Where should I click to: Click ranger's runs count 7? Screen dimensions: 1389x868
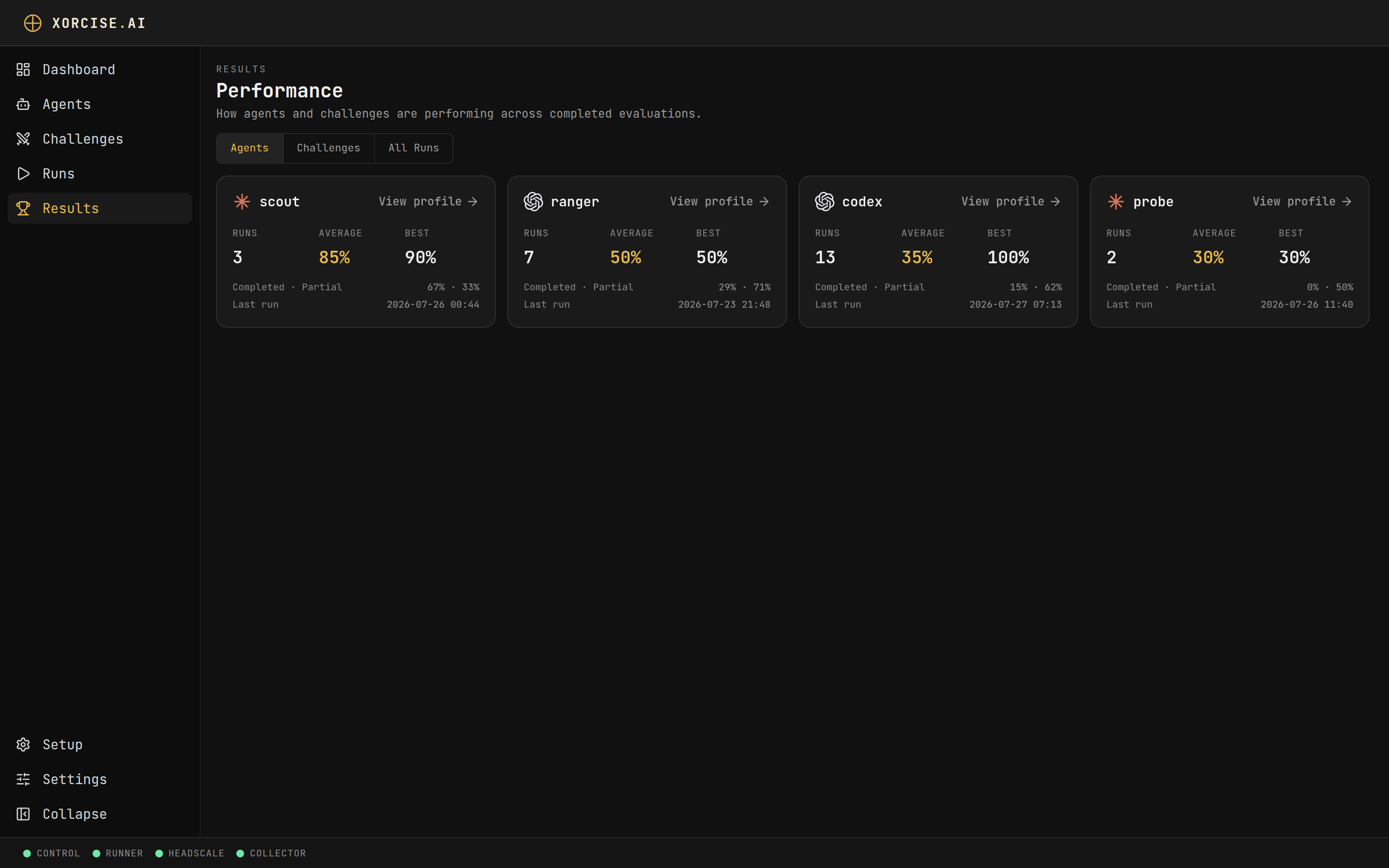[529, 257]
